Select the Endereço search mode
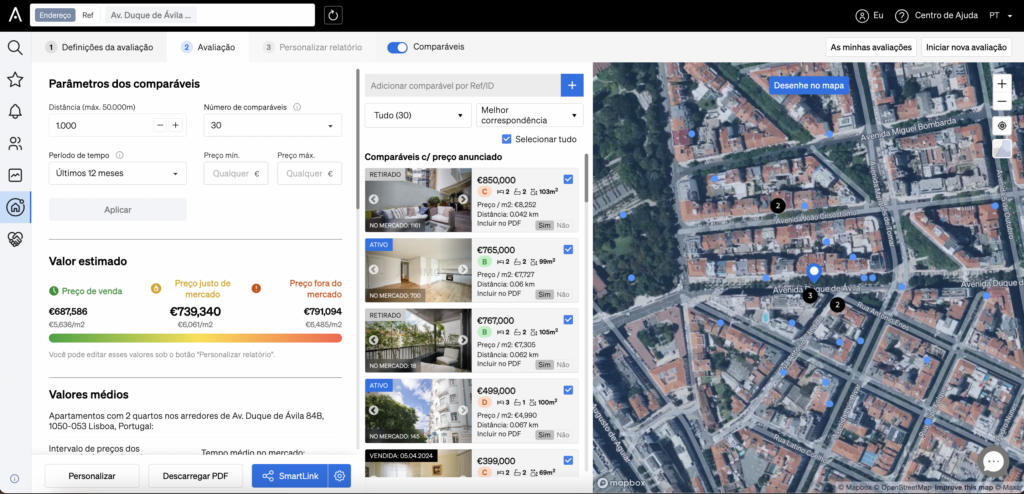The image size is (1024, 494). coord(56,16)
